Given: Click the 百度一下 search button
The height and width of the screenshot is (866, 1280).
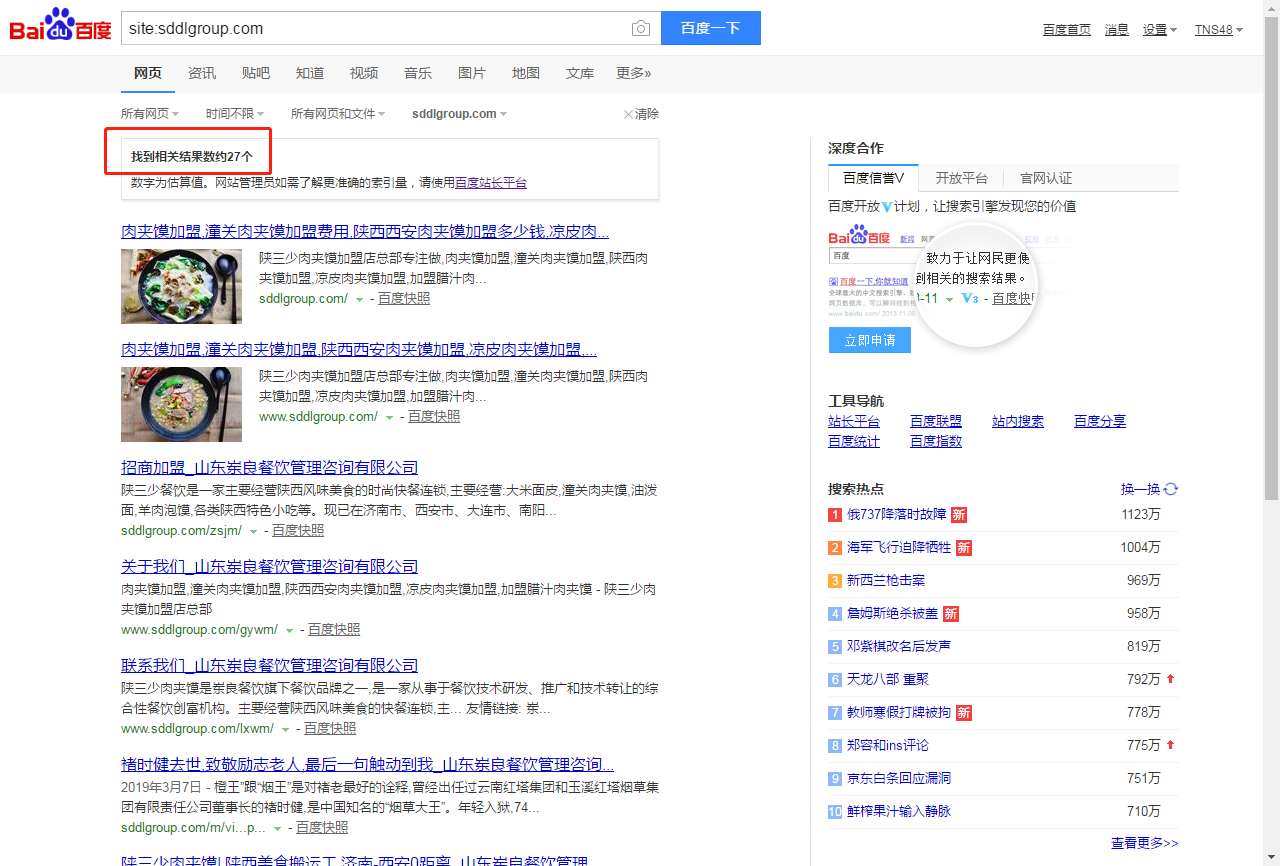Looking at the screenshot, I should (711, 28).
